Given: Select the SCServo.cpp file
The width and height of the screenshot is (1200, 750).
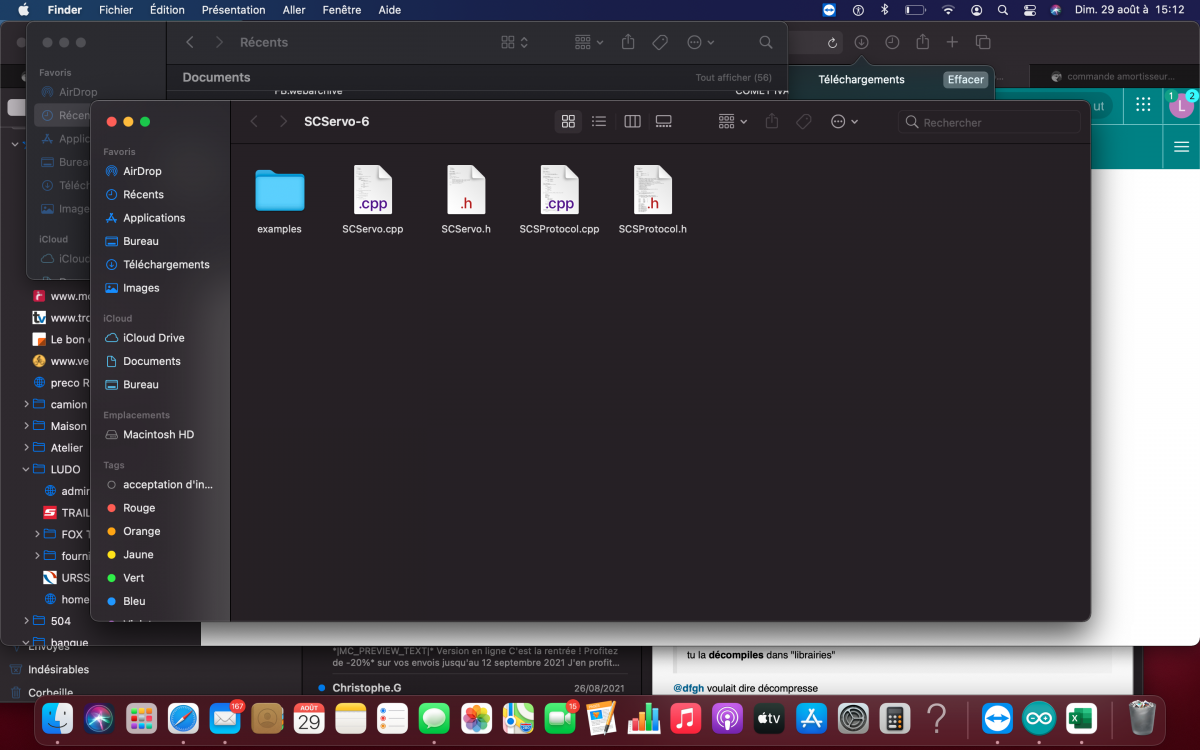Looking at the screenshot, I should [373, 202].
